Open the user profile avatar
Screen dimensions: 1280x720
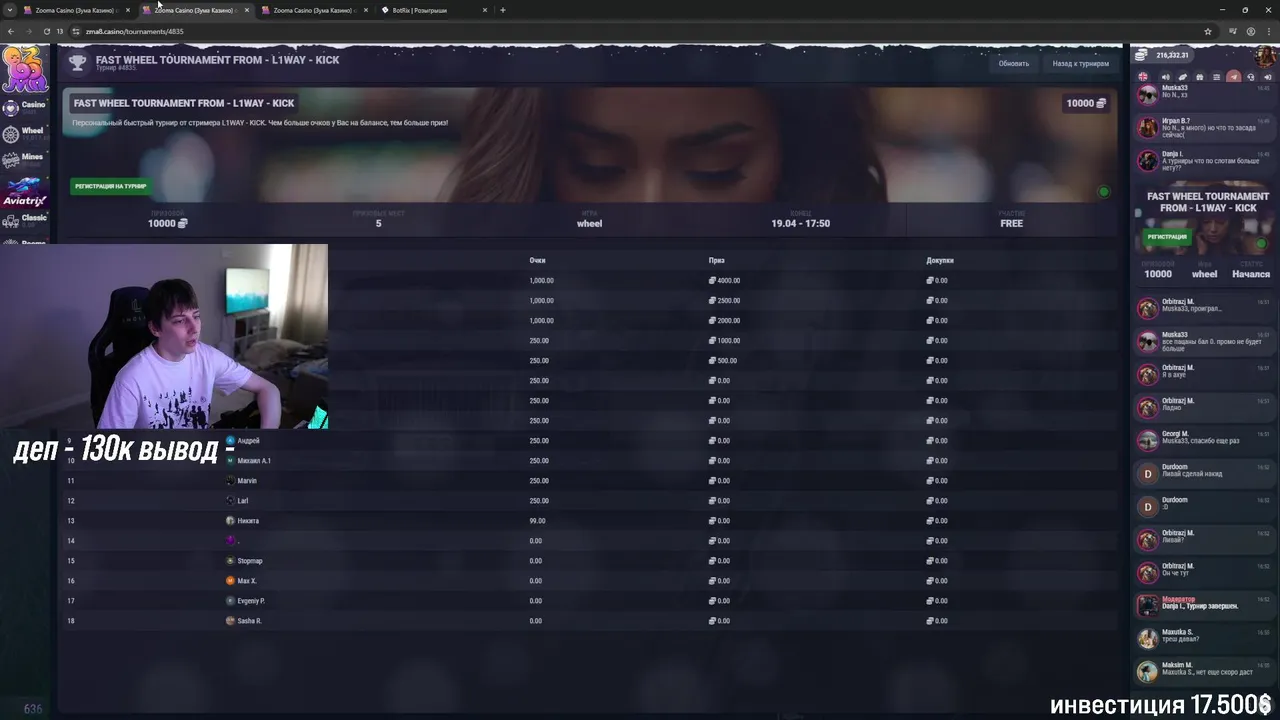(x=1264, y=56)
